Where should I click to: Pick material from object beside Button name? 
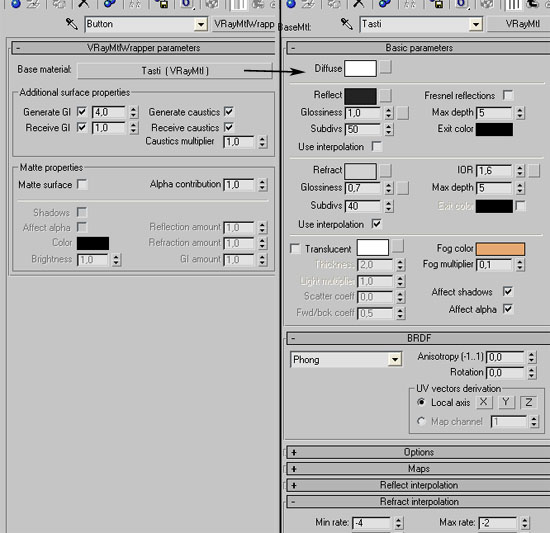pos(72,24)
